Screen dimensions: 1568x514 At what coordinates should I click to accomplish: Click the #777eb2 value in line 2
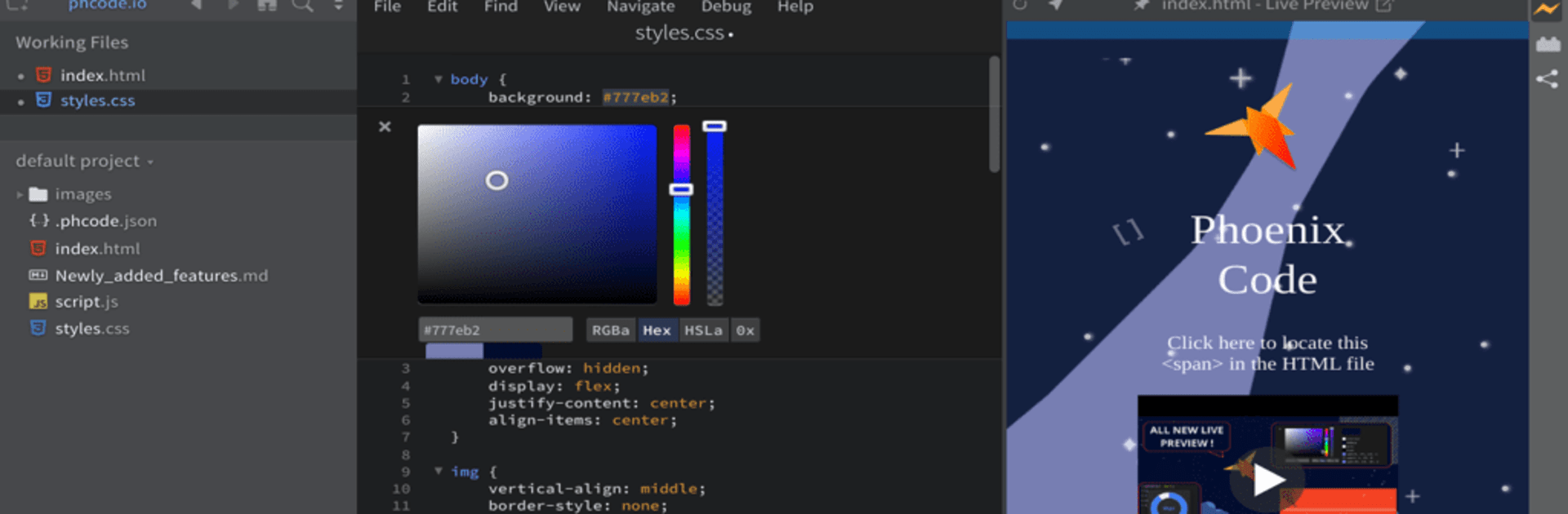[636, 97]
